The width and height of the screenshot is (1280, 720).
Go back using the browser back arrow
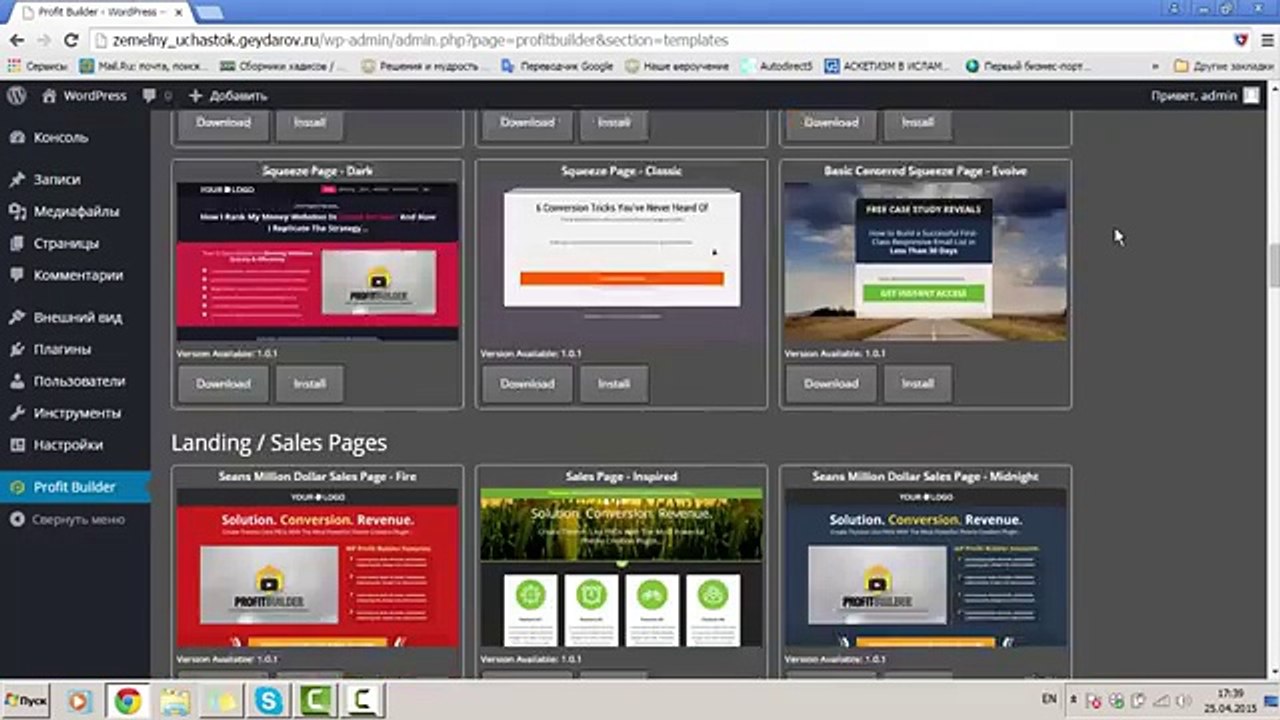17,40
